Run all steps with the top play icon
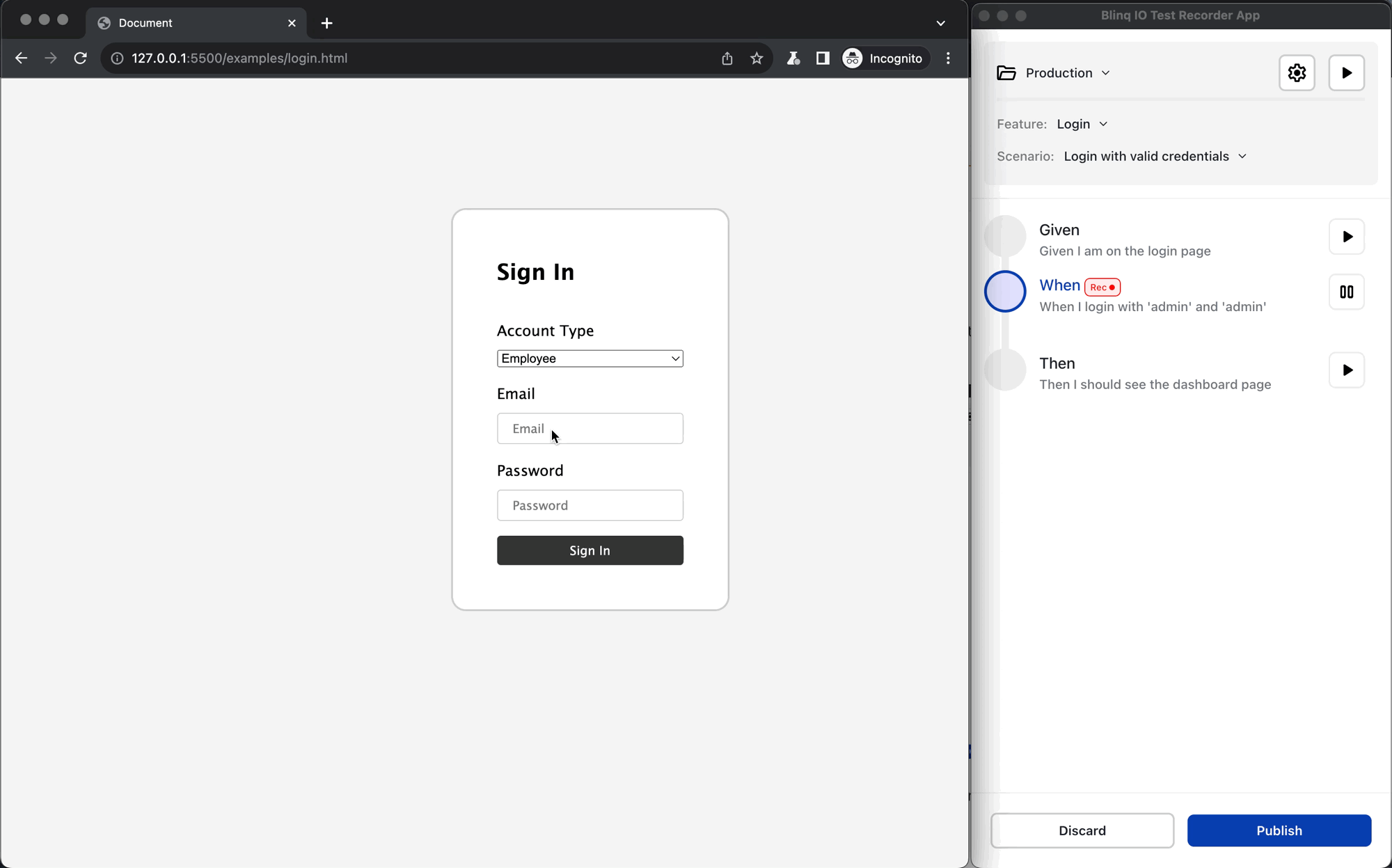Viewport: 1392px width, 868px height. click(x=1346, y=72)
